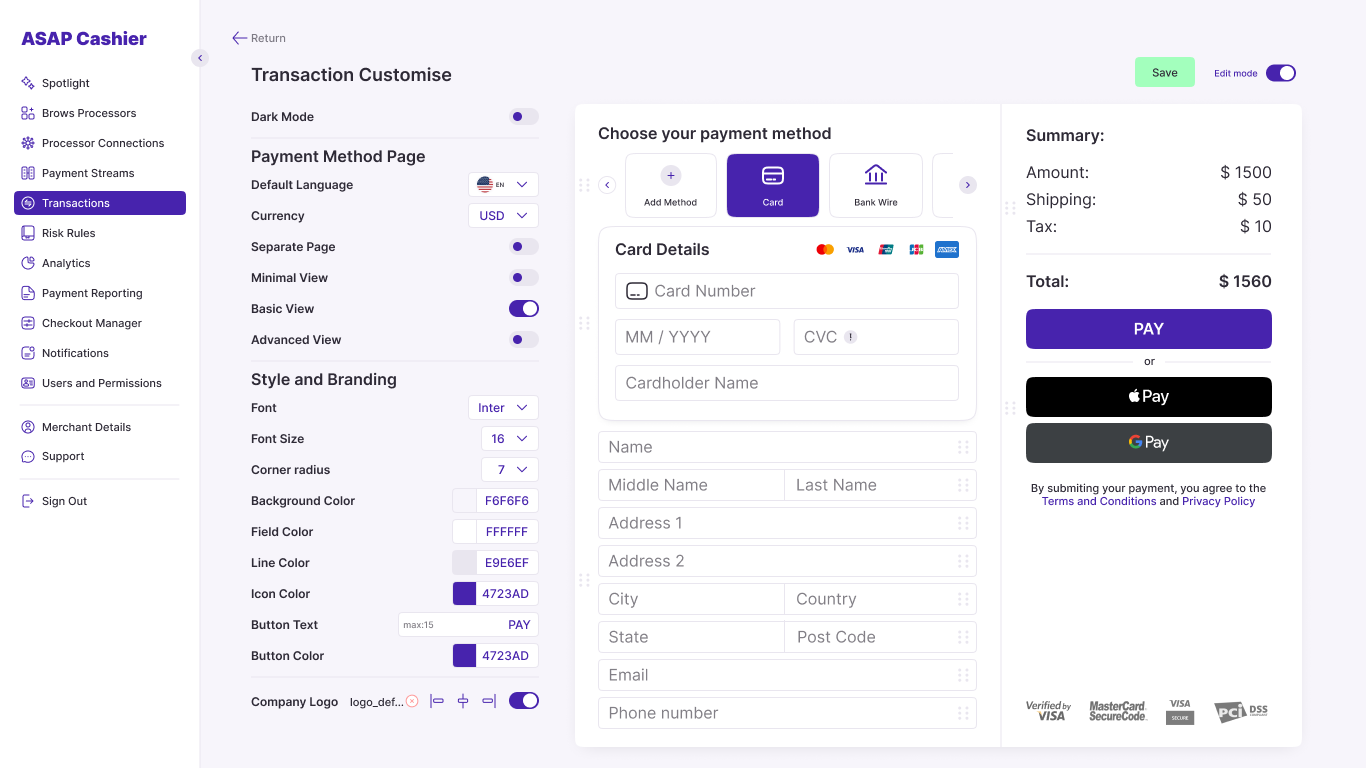Viewport: 1366px width, 768px height.
Task: Click the Sign Out icon
Action: [x=28, y=501]
